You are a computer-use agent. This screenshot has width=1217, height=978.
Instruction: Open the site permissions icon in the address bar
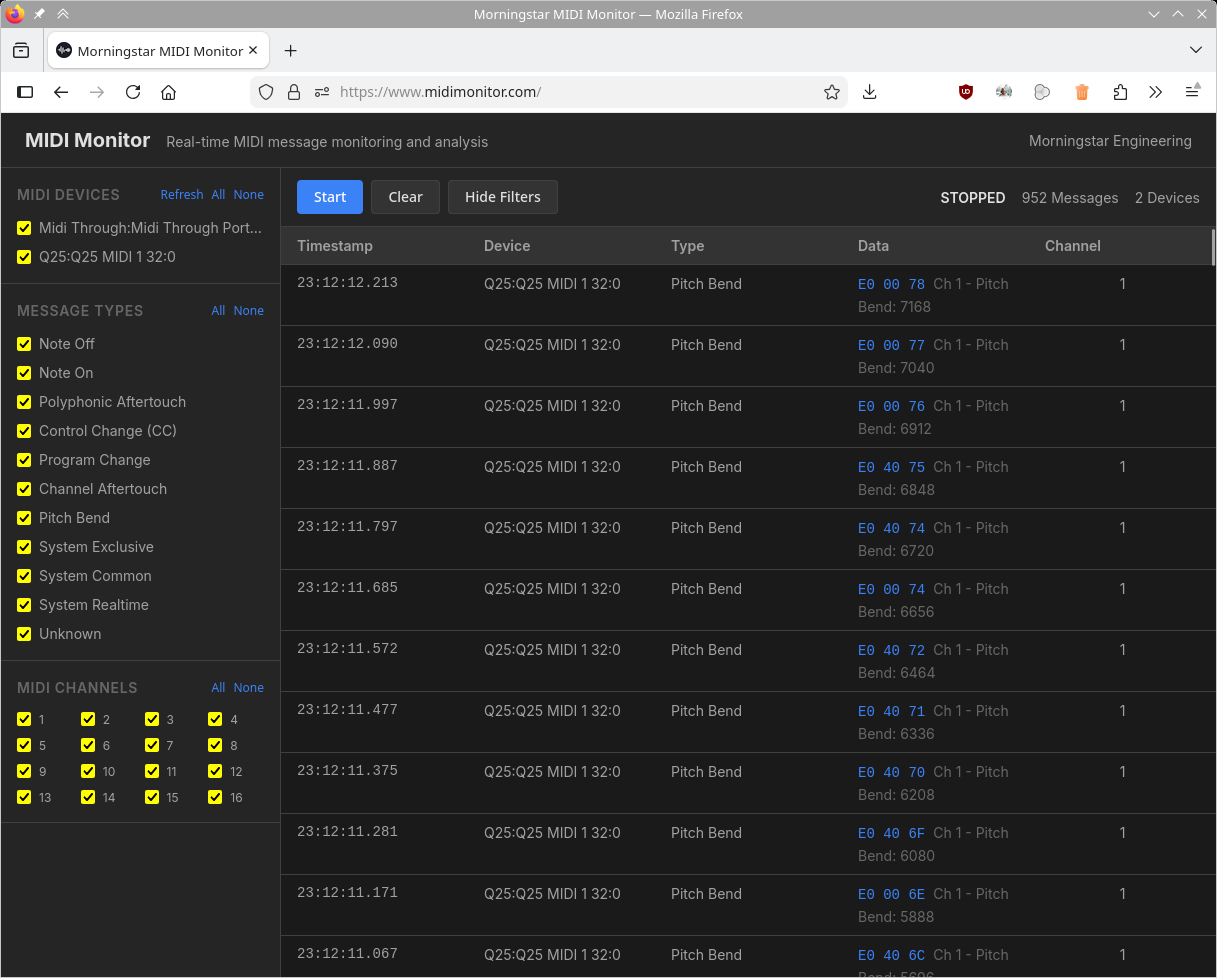pos(321,92)
